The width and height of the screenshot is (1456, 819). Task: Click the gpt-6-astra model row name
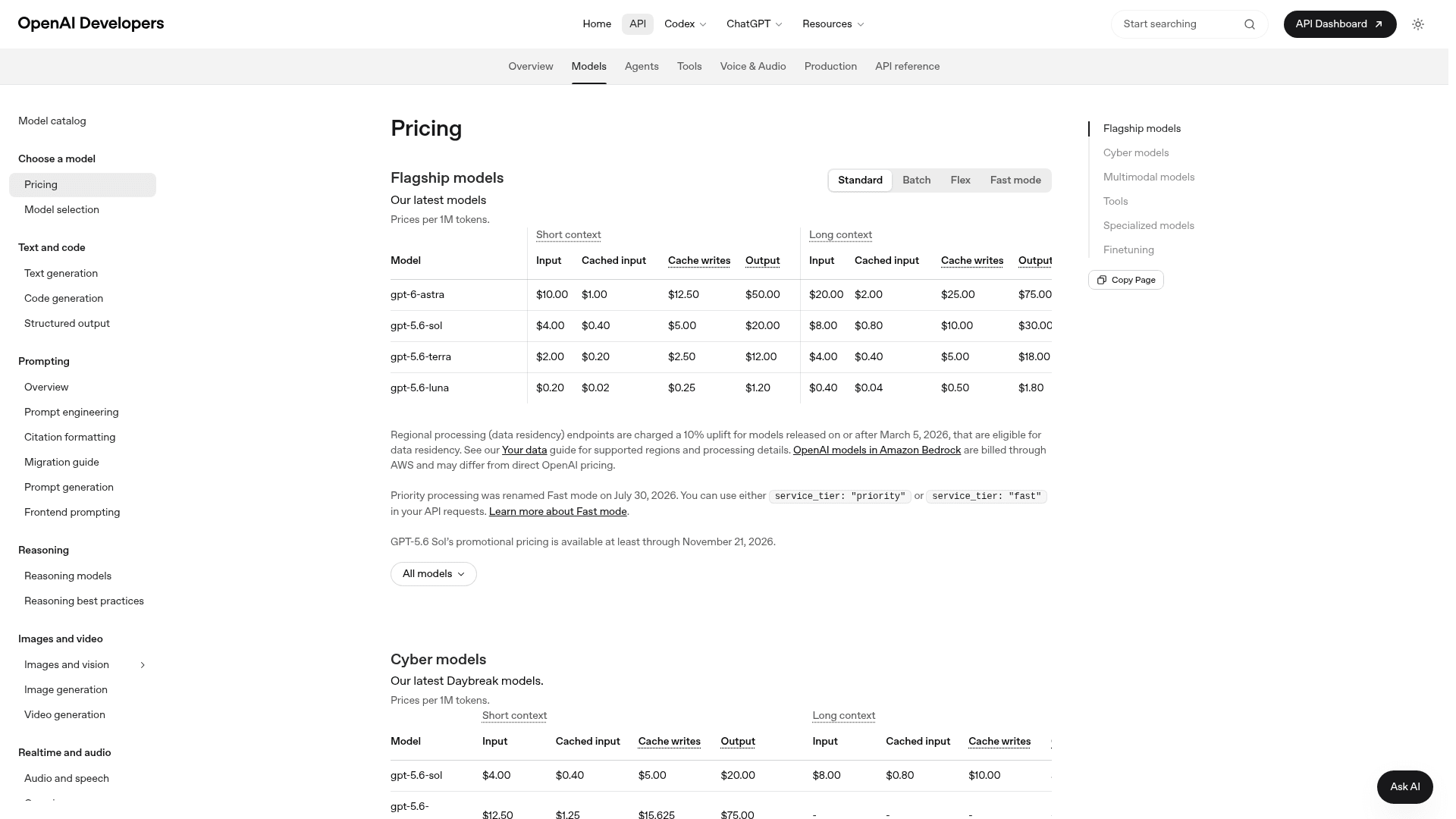417,295
